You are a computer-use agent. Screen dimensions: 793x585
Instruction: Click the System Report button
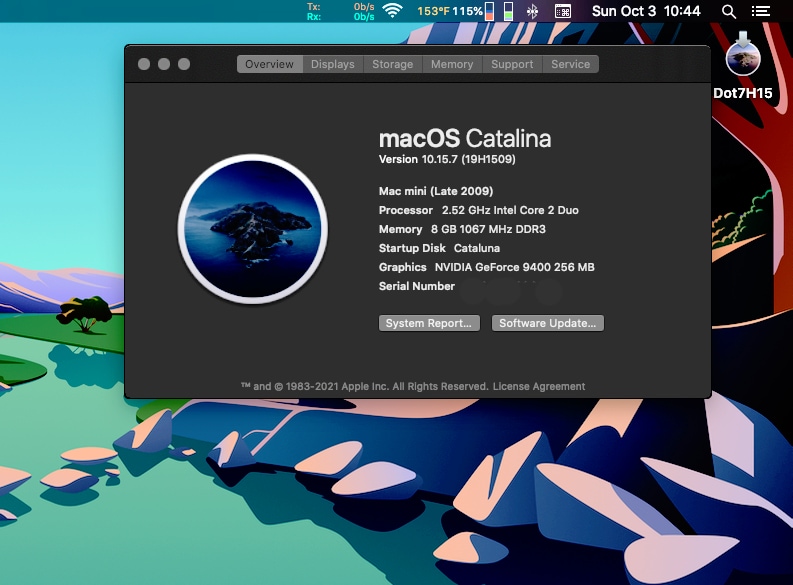(429, 323)
